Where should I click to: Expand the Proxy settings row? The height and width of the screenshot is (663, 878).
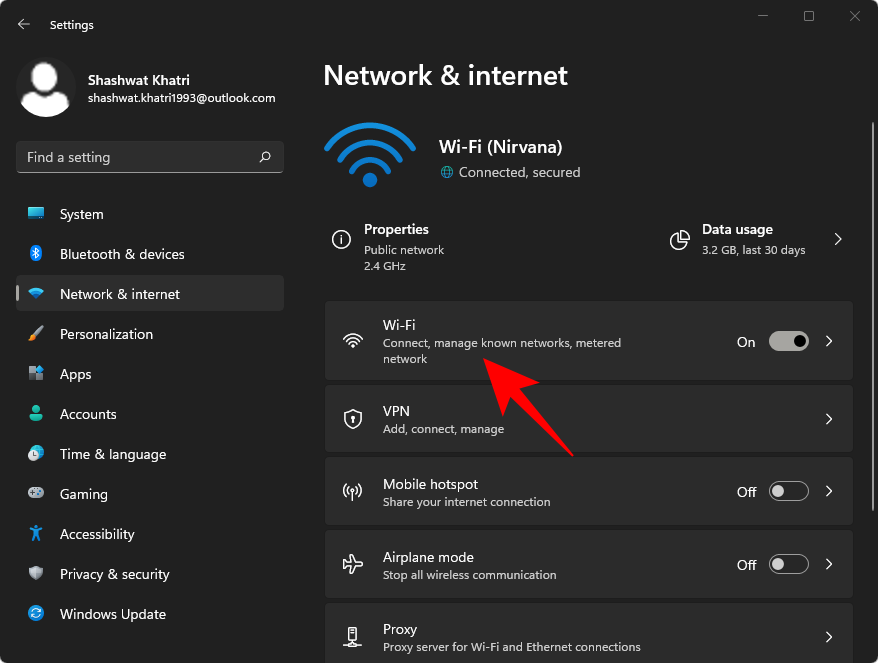tap(829, 637)
